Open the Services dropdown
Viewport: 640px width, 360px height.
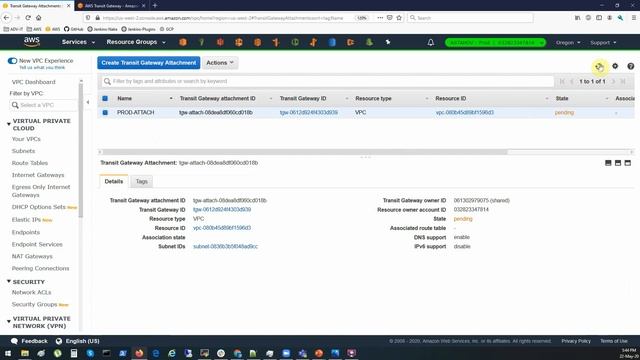(x=78, y=42)
